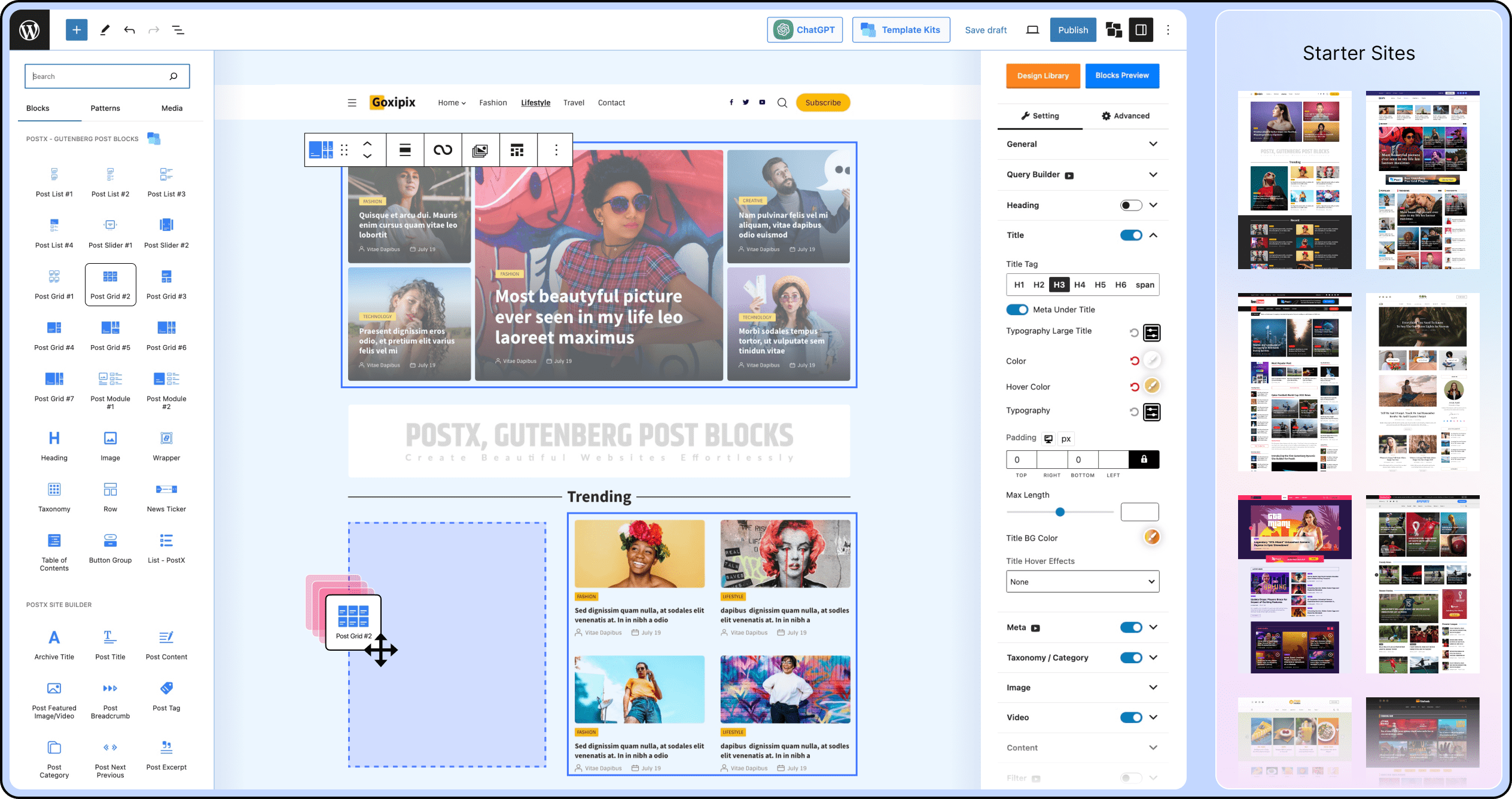Reset the title Color value
The image size is (1512, 799).
(1134, 361)
